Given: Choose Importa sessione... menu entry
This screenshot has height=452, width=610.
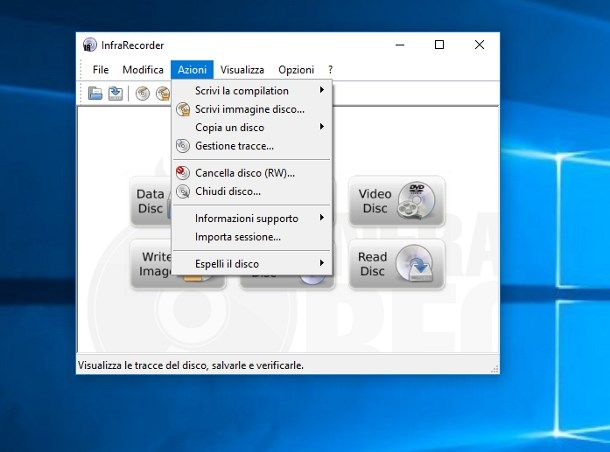Looking at the screenshot, I should pos(252,237).
